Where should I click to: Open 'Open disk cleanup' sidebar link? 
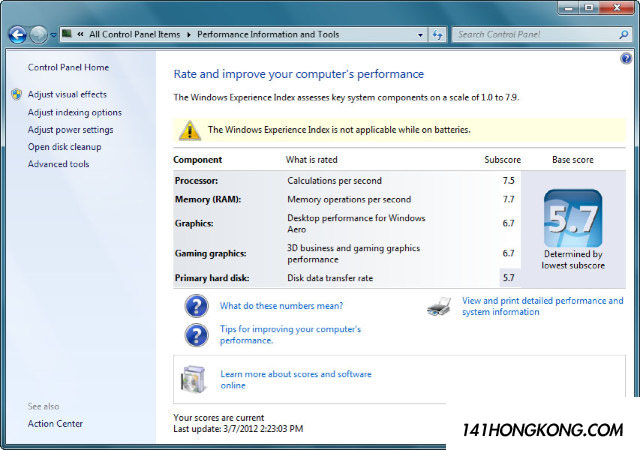coord(64,147)
